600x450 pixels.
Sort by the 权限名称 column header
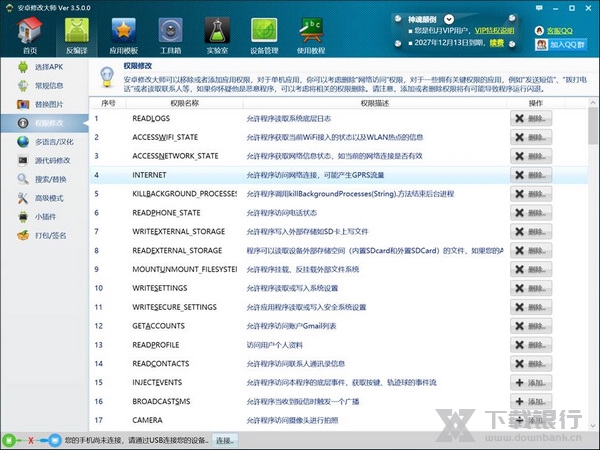point(184,103)
